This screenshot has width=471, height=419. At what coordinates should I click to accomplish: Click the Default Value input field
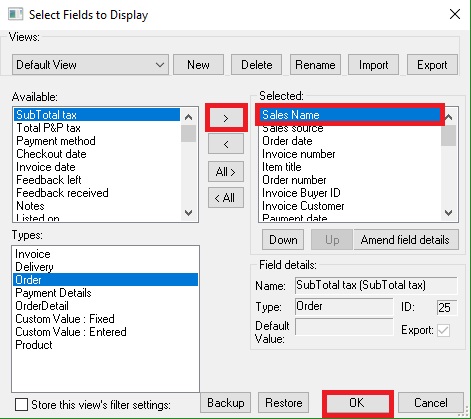[344, 327]
